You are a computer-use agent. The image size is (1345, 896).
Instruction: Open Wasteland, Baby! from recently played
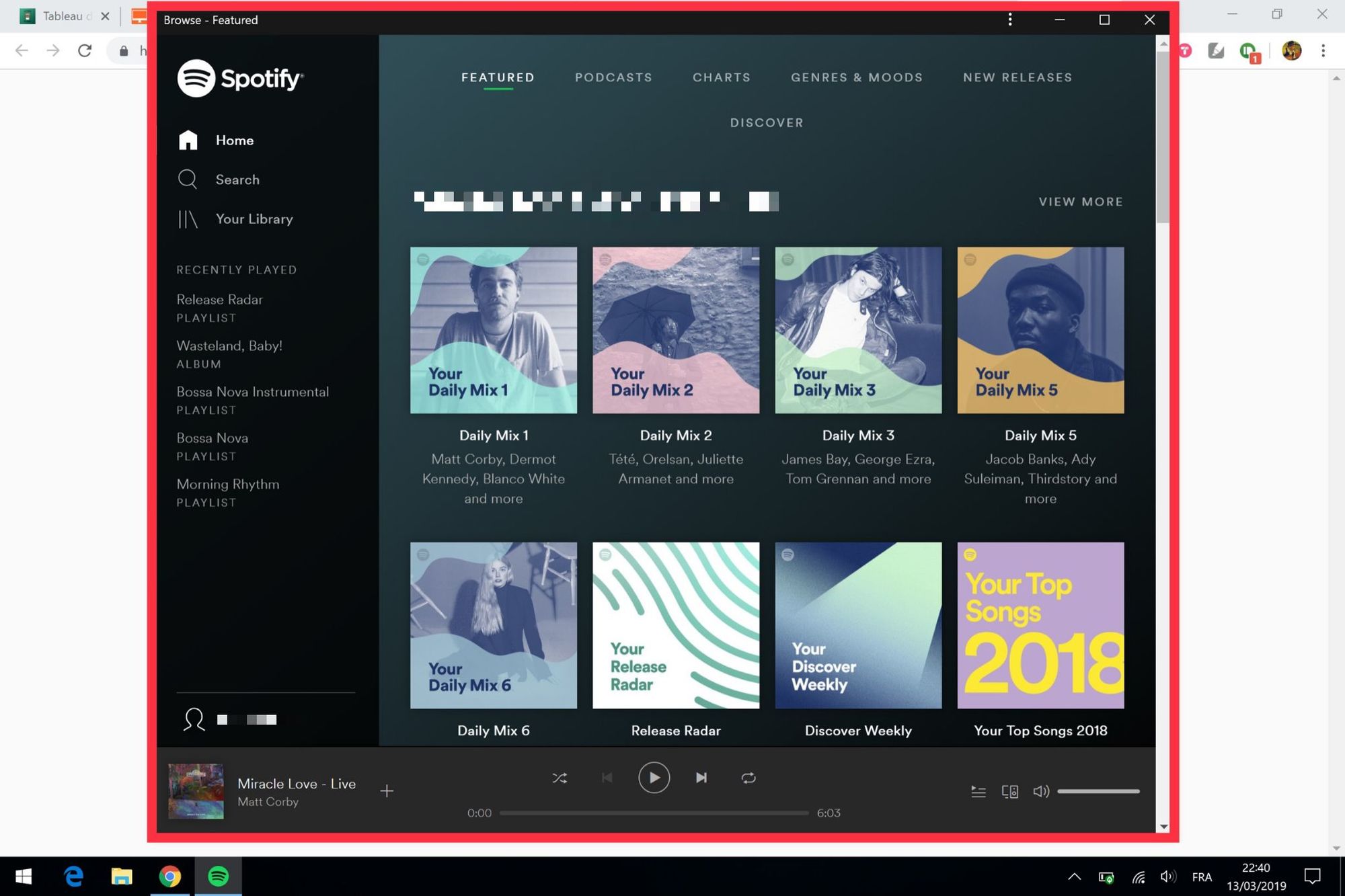pos(229,346)
